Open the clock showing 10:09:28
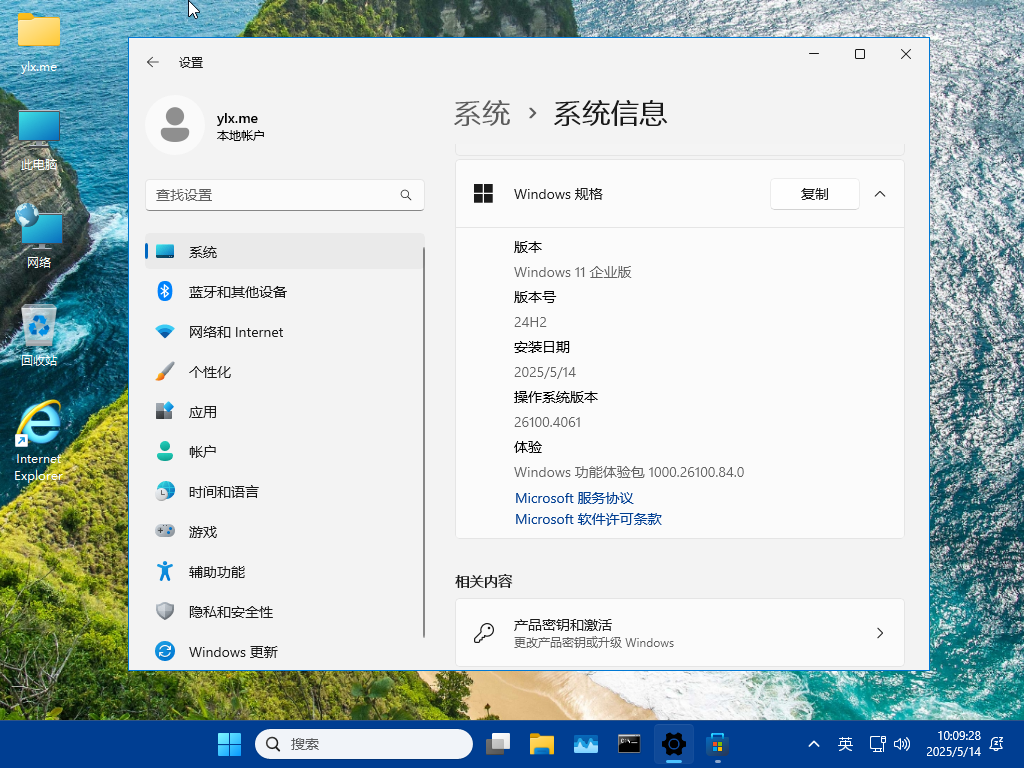This screenshot has height=768, width=1024. coord(958,735)
